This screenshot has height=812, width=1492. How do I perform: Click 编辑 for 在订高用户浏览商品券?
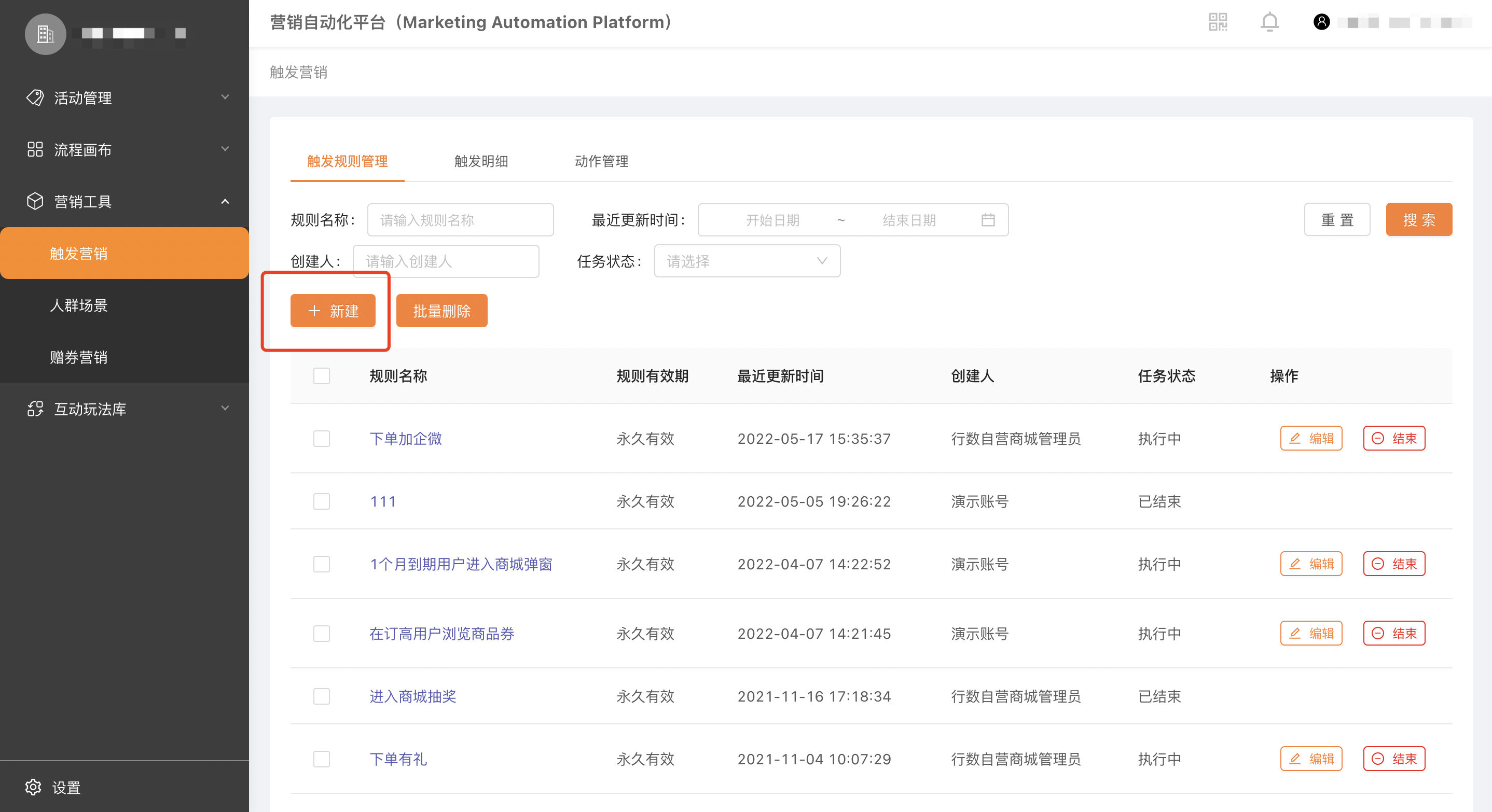(1311, 633)
